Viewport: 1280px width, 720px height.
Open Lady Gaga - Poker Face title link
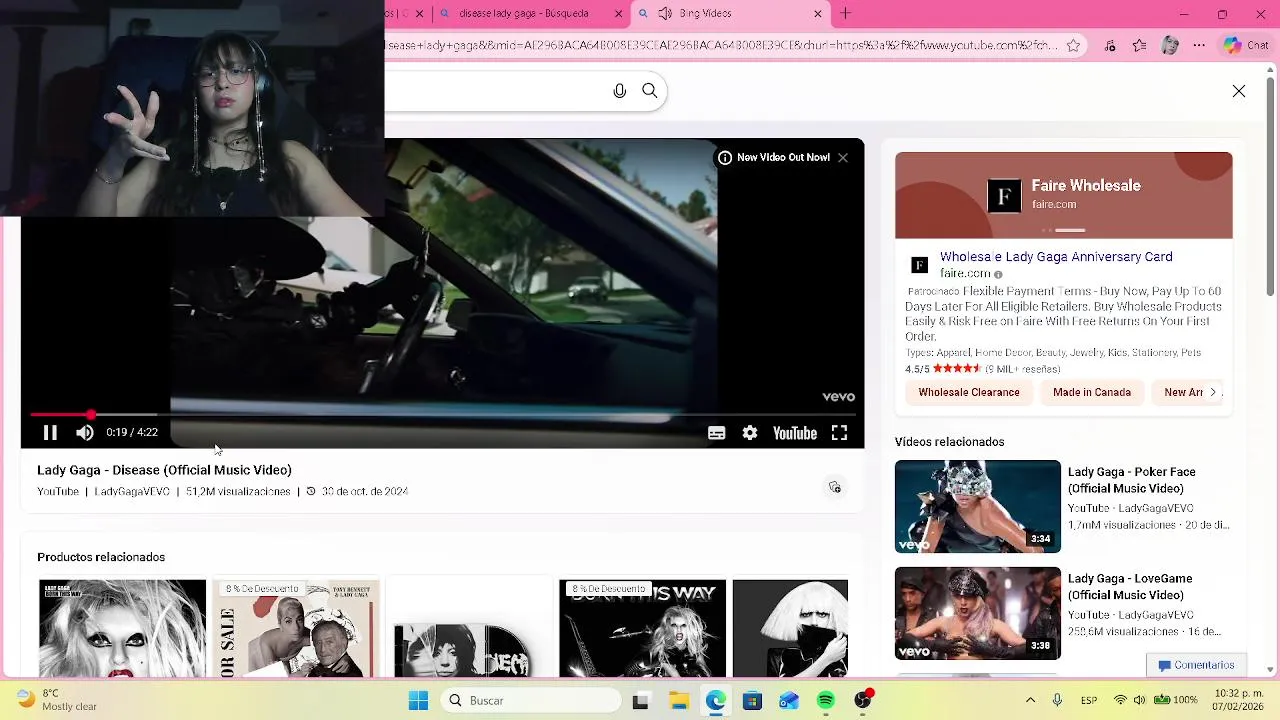[x=1131, y=480]
